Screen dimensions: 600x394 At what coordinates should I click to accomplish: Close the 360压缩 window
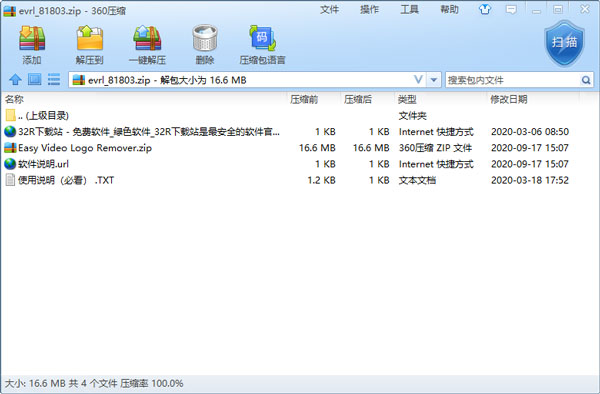click(x=585, y=9)
